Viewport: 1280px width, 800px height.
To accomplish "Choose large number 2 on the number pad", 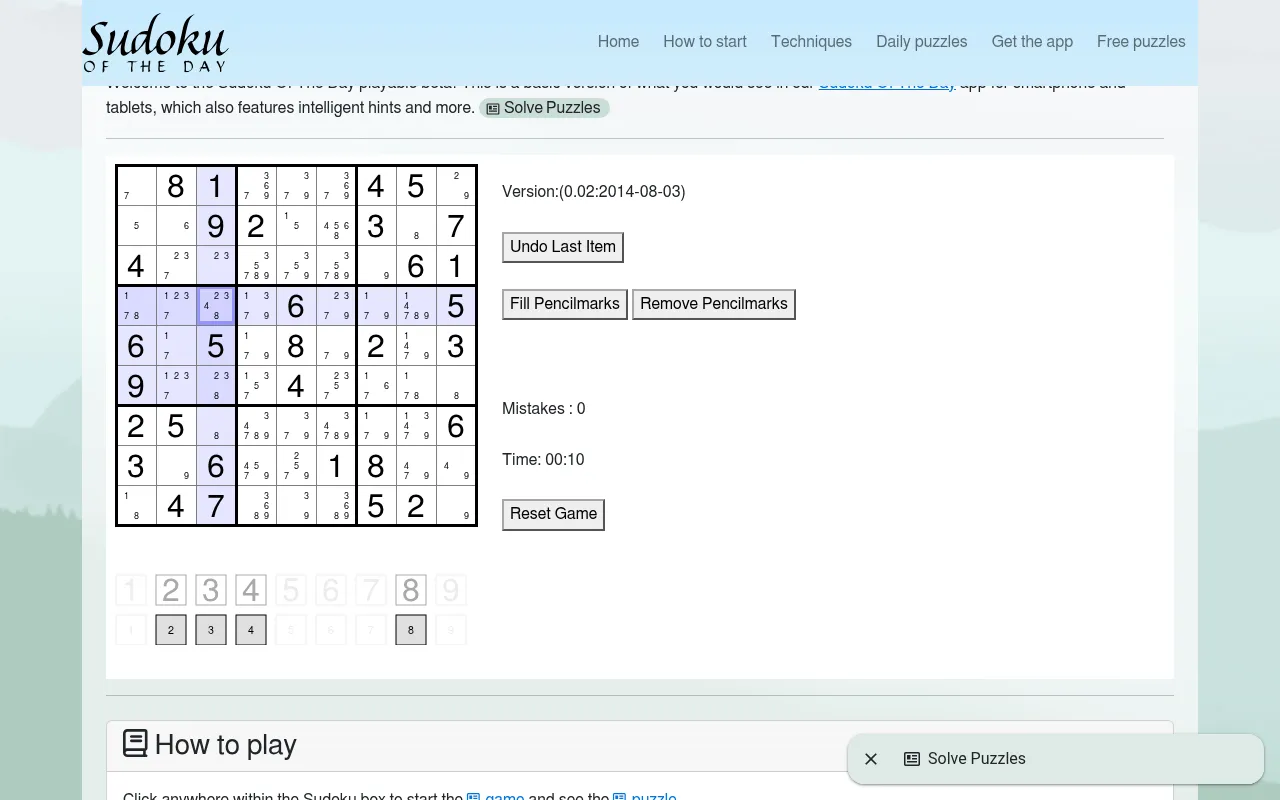I will (x=171, y=590).
